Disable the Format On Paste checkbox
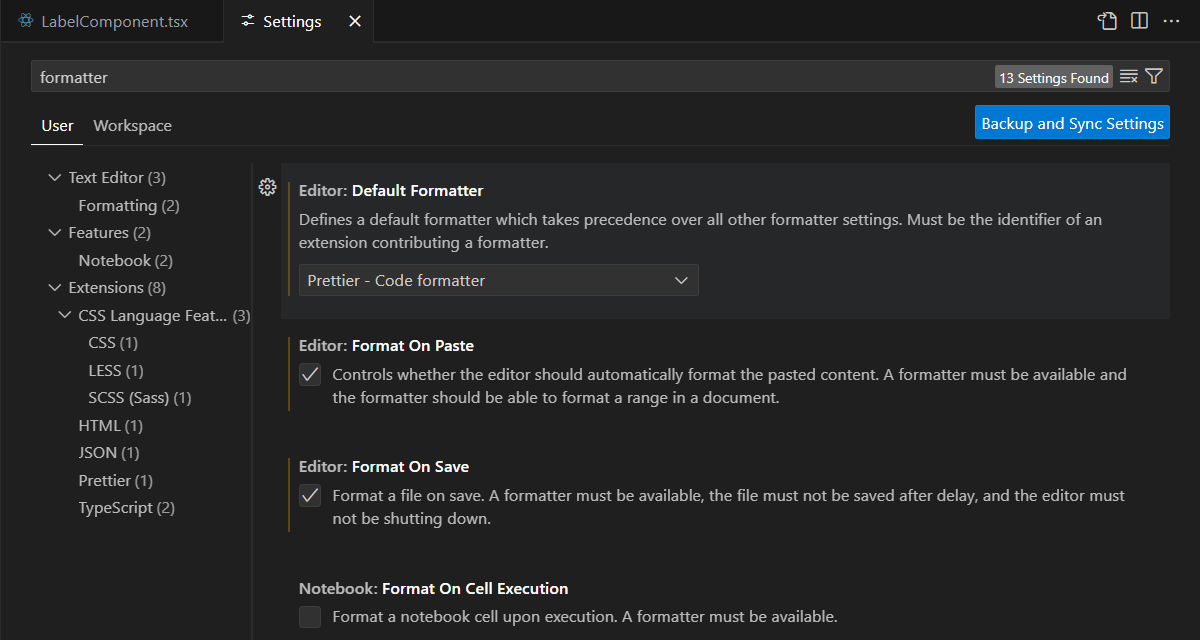 pos(310,374)
